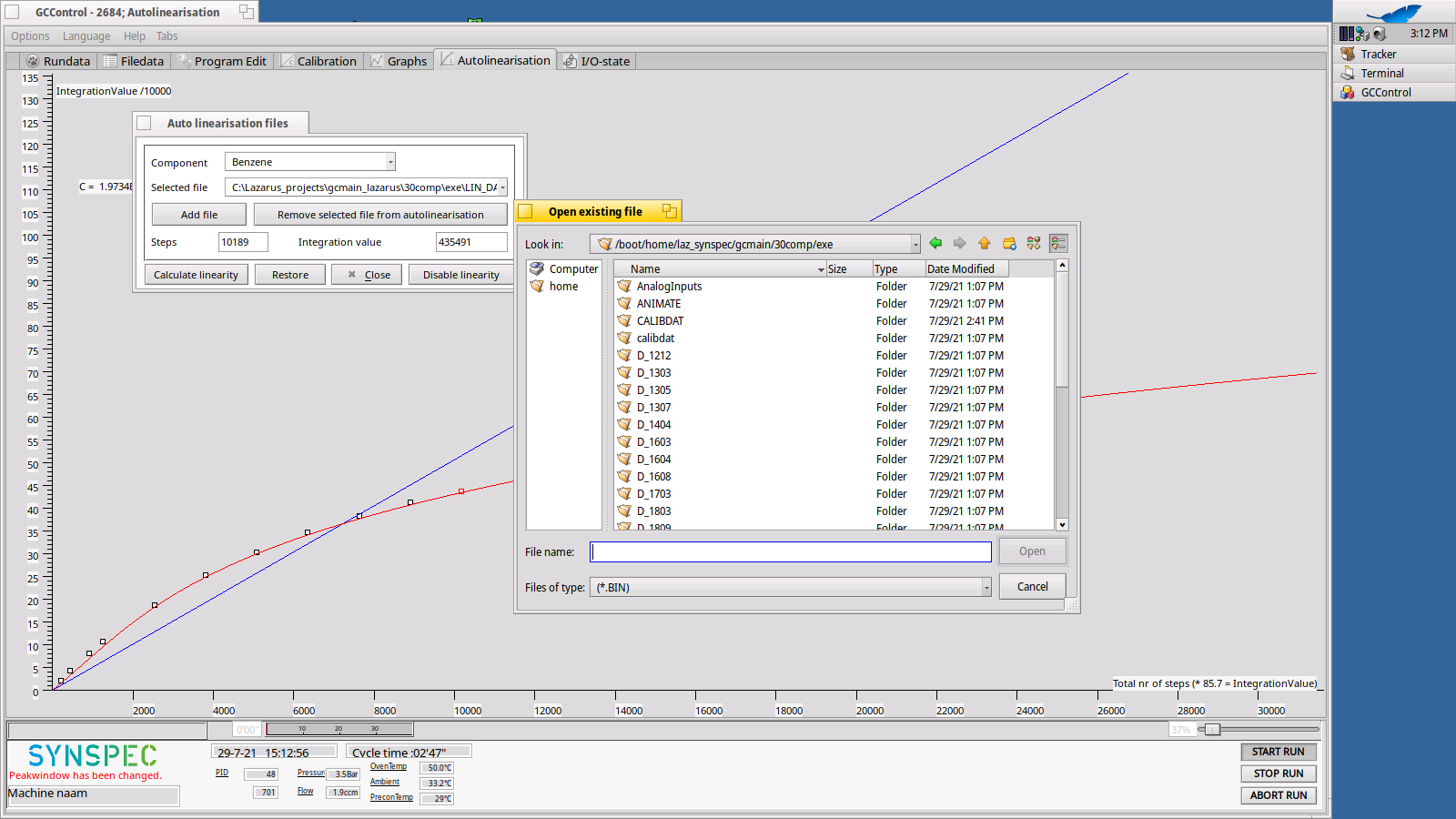Image resolution: width=1456 pixels, height=819 pixels.
Task: Click the D_1404 folder icon
Action: 624,424
